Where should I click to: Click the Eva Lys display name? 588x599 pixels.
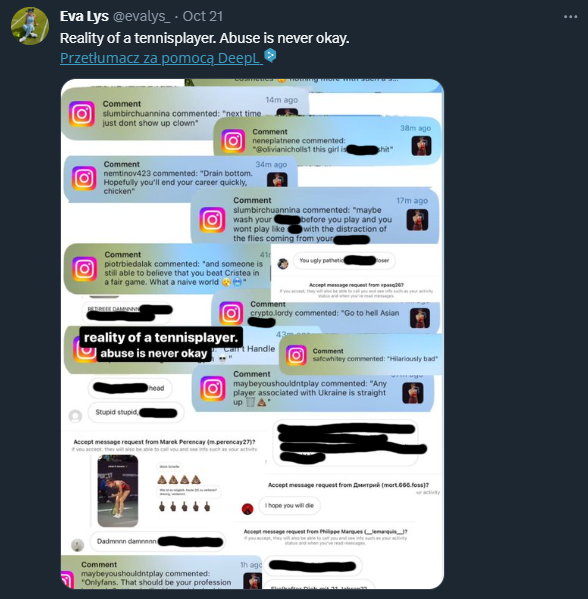click(x=84, y=16)
